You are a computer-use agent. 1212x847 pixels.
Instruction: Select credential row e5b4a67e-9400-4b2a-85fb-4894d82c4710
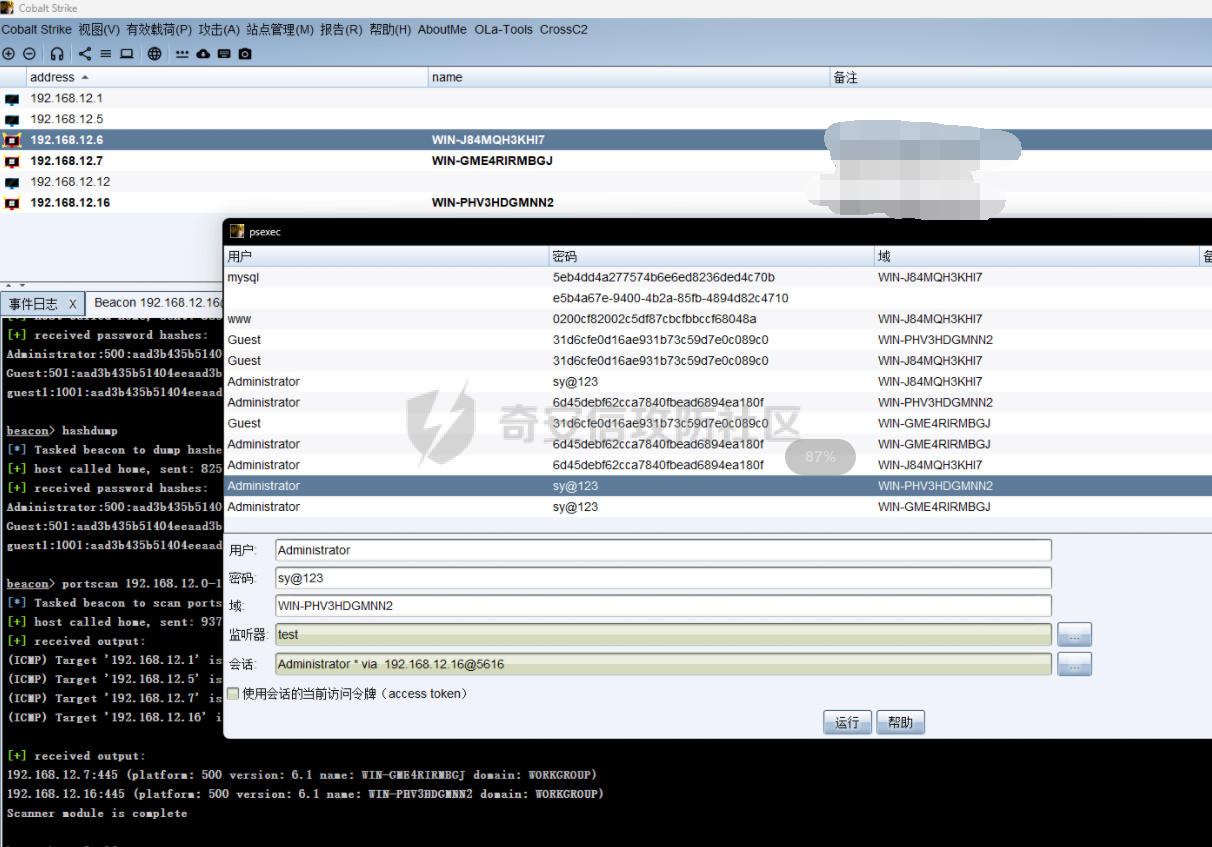click(718, 298)
